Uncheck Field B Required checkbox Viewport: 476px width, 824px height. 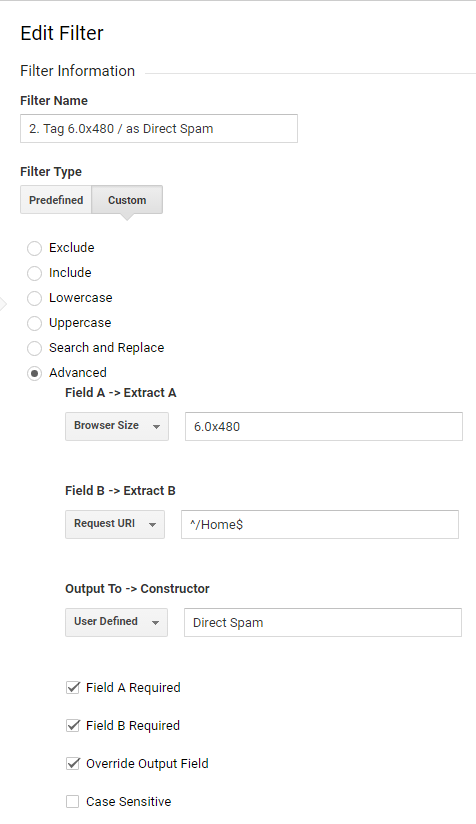73,725
